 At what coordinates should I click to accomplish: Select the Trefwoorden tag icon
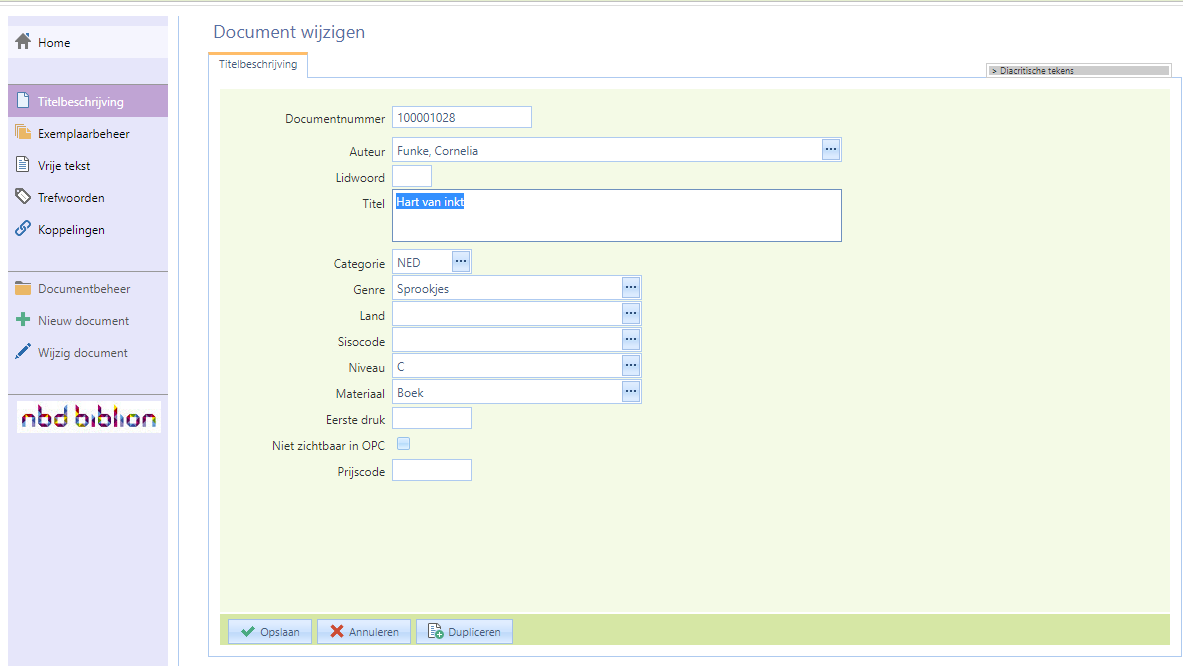(x=23, y=197)
